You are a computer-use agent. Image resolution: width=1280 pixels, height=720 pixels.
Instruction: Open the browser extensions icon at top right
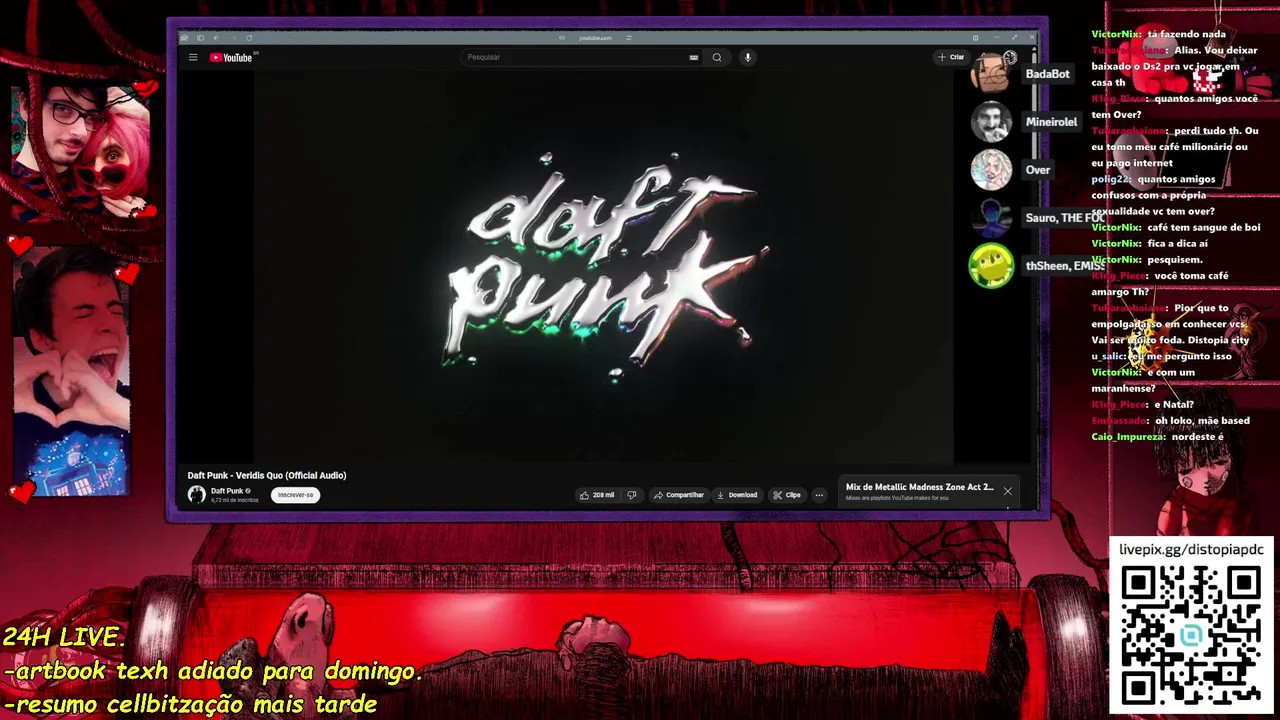(976, 38)
